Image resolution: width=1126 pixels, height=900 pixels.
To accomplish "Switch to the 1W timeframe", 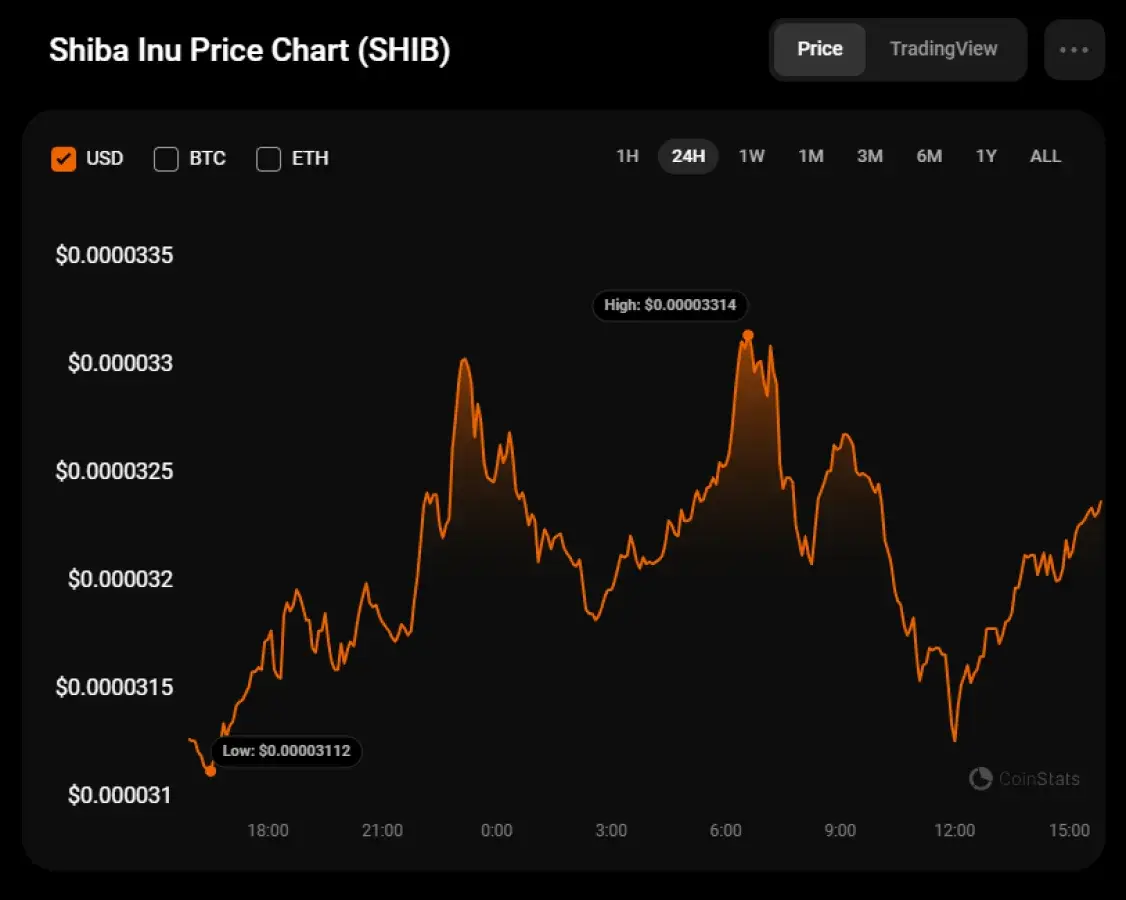I will click(x=751, y=156).
